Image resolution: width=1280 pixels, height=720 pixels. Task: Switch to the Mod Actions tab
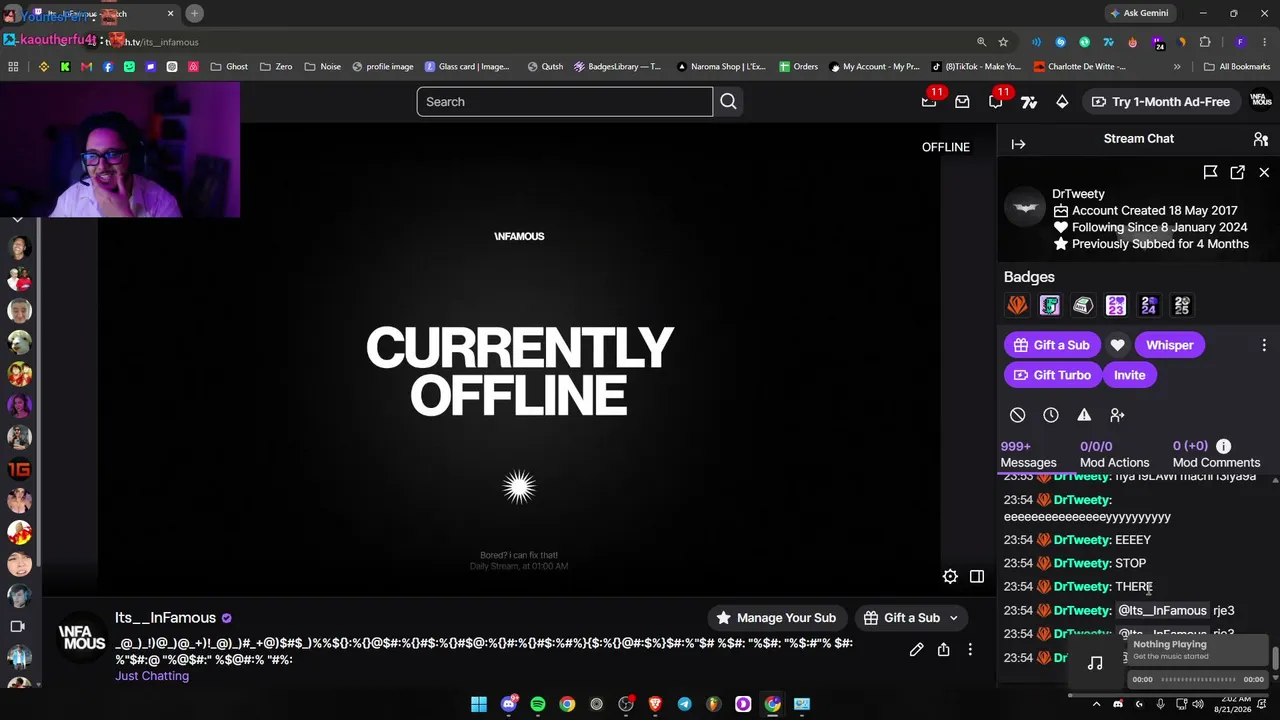click(x=1114, y=454)
